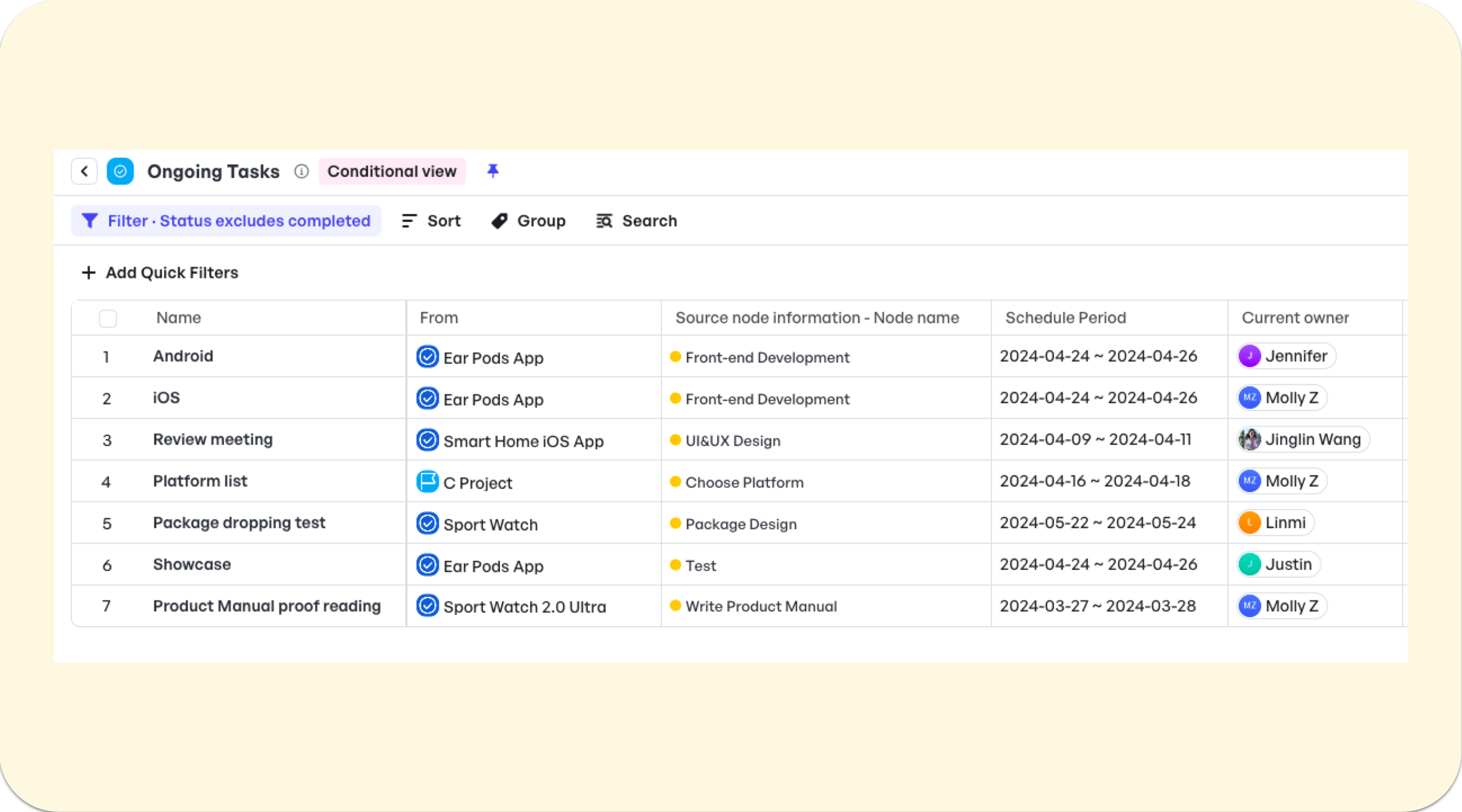The width and height of the screenshot is (1462, 812).
Task: Click Molly Z avatar in iOS row
Action: [x=1250, y=398]
